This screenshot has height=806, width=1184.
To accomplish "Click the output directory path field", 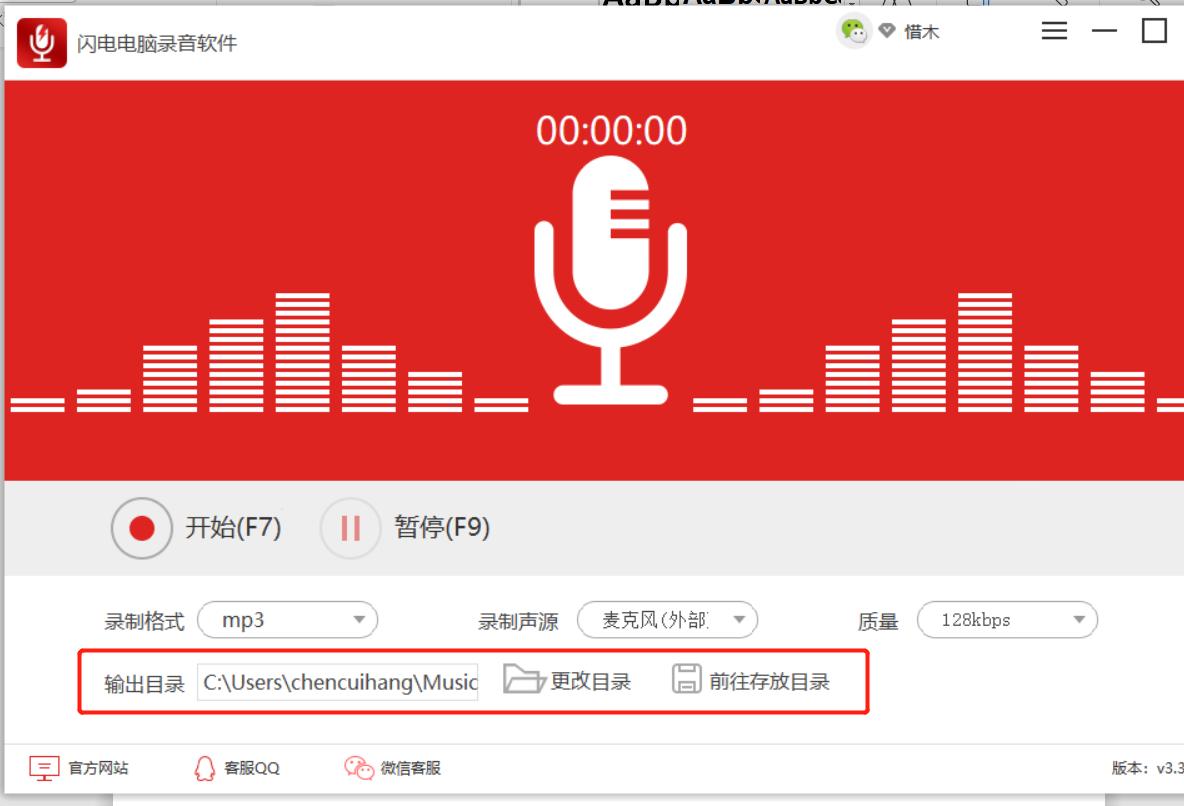I will (x=338, y=682).
